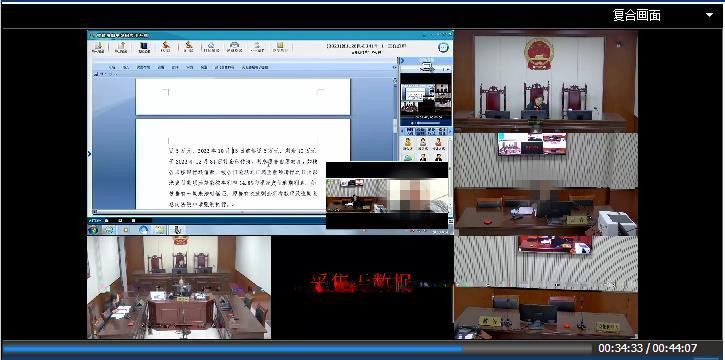Expand the side panel with blue chevron
This screenshot has width=725, height=360.
tap(402, 61)
